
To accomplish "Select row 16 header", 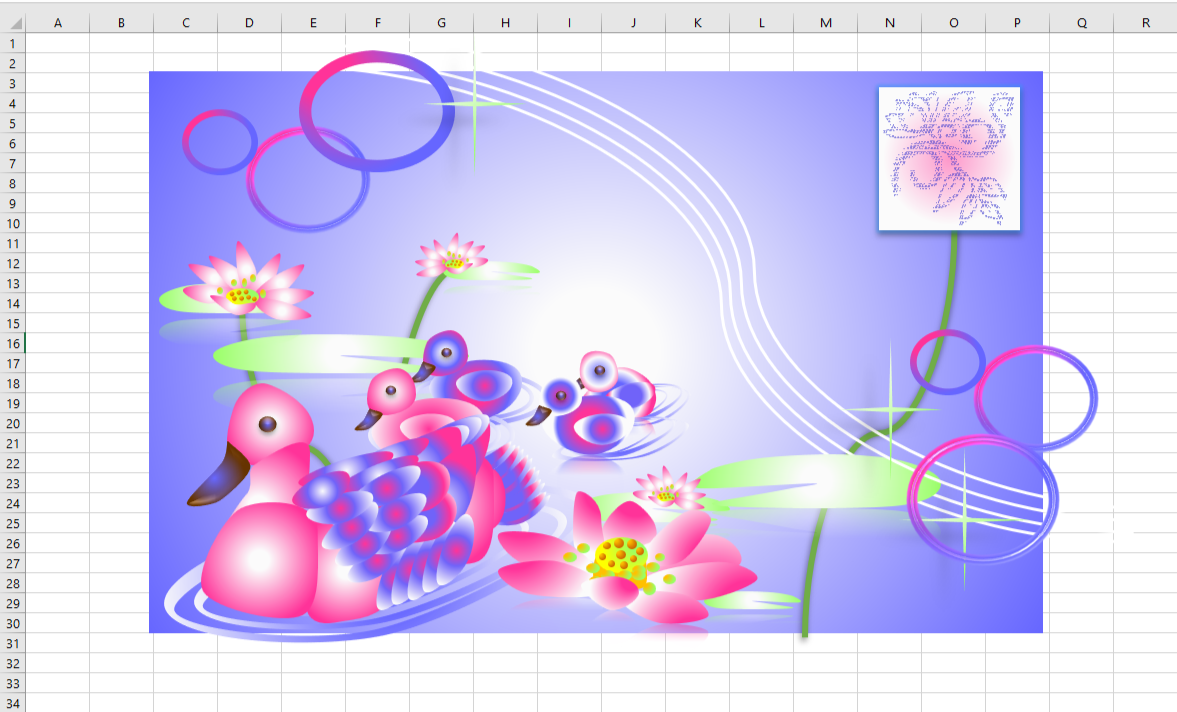I will click(x=13, y=344).
